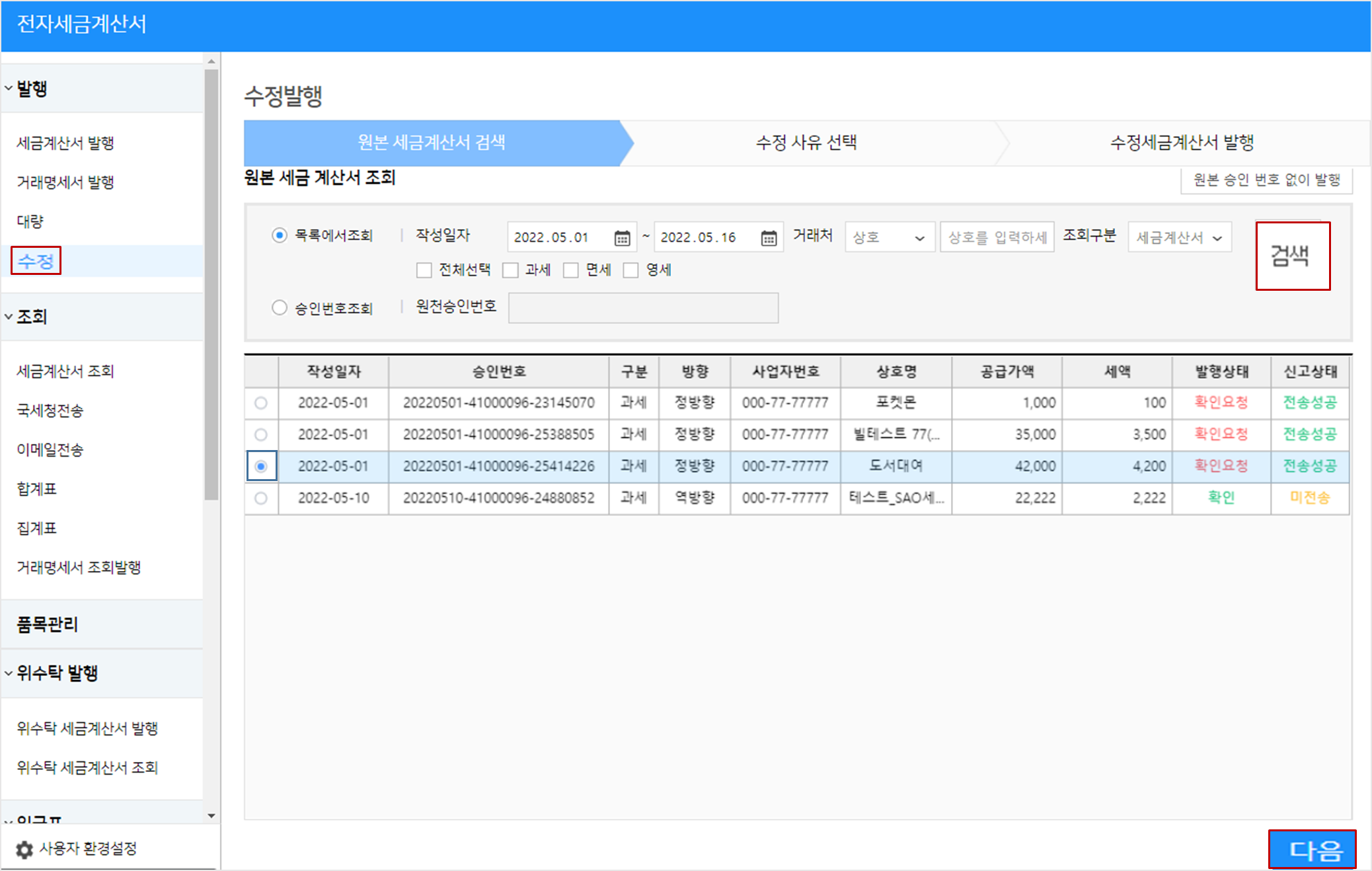Go to the 수정 사유 선택 step tab
Viewport: 1372px width, 871px height.
[x=806, y=143]
